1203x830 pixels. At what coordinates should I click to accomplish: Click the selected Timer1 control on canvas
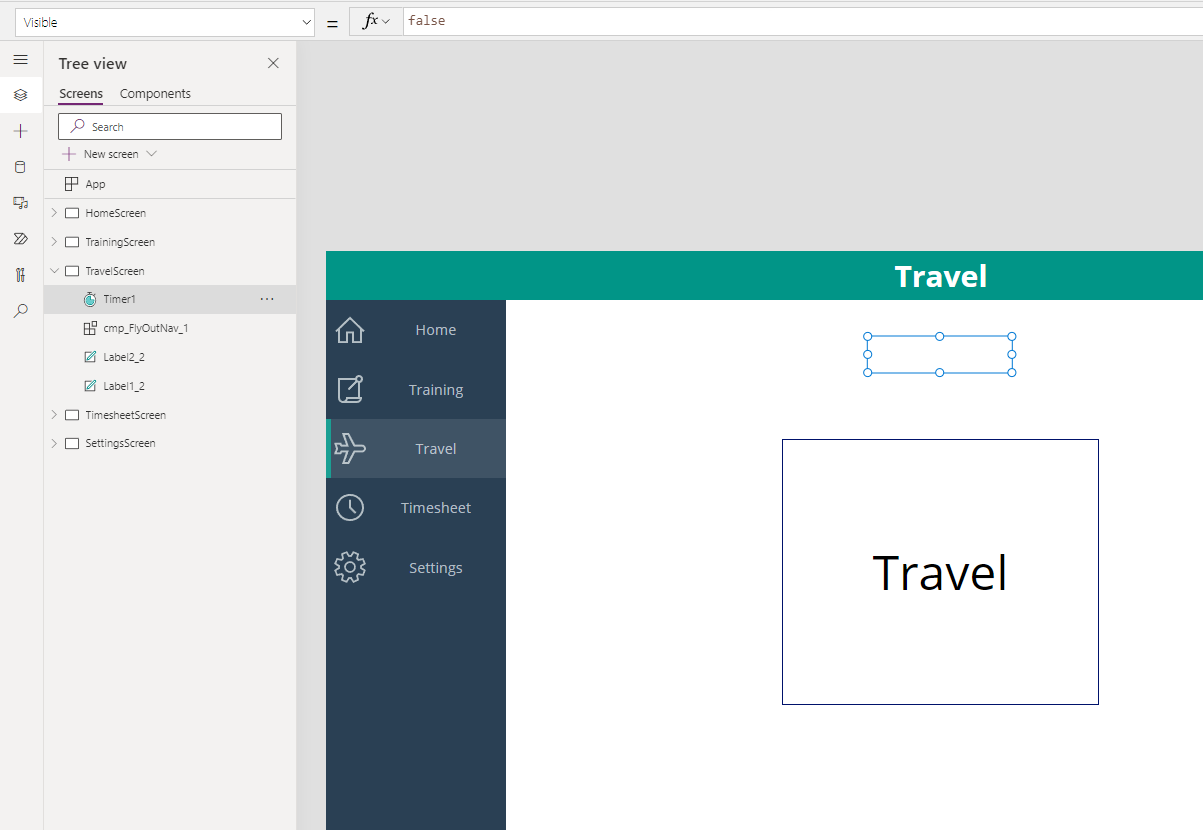click(x=940, y=355)
